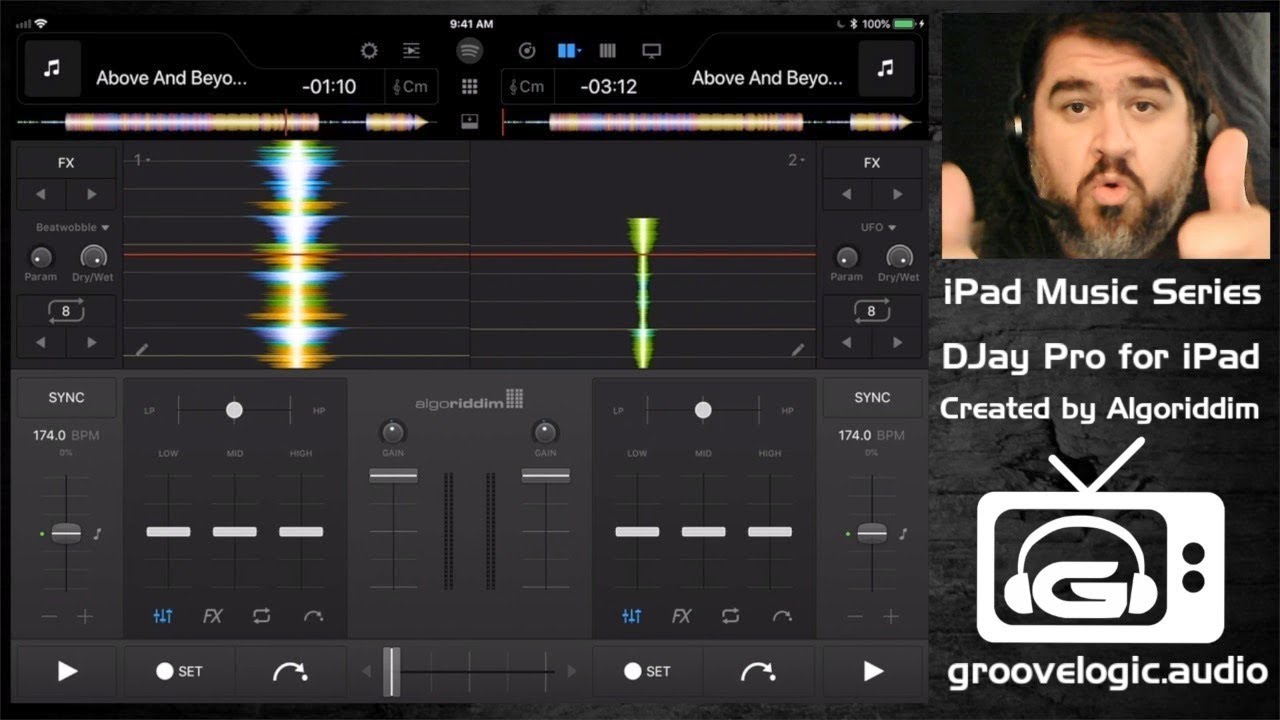Toggle SYNC on deck 1

(x=66, y=397)
